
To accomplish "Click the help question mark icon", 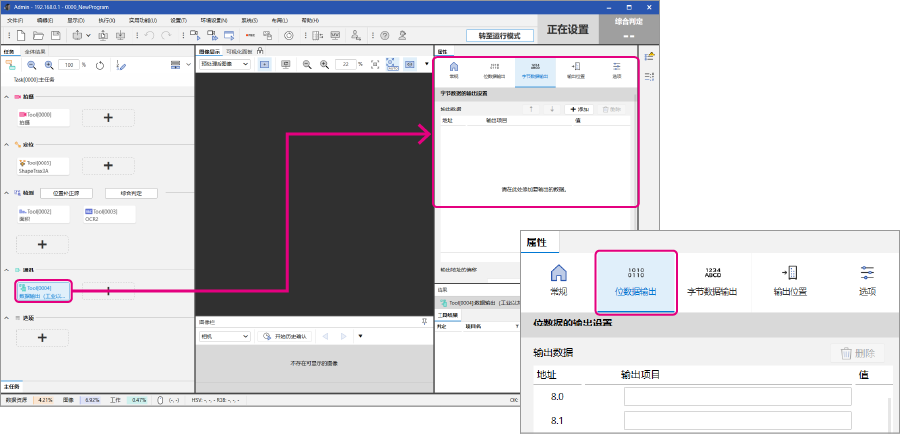I will click(384, 36).
